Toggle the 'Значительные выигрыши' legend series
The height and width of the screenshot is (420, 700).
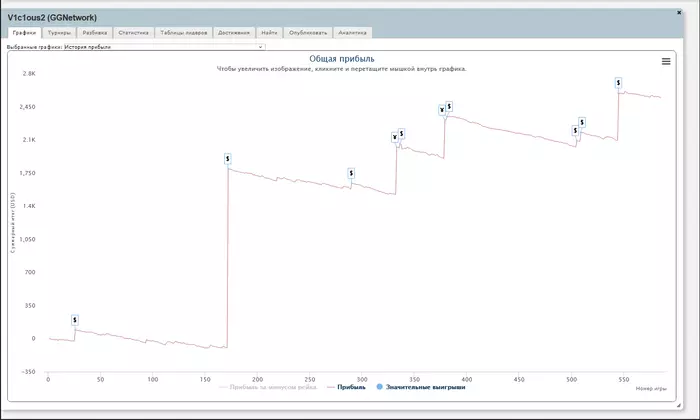coord(421,387)
